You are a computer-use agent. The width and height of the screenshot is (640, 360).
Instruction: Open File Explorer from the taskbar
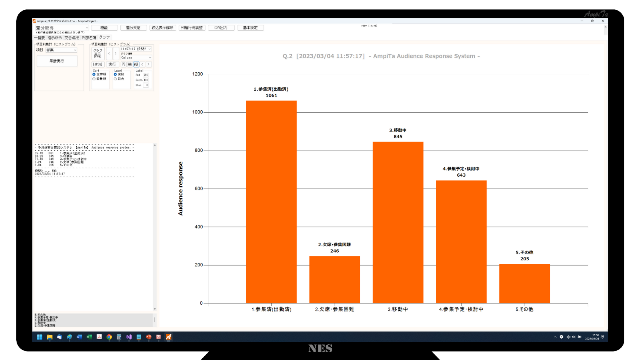[49, 337]
